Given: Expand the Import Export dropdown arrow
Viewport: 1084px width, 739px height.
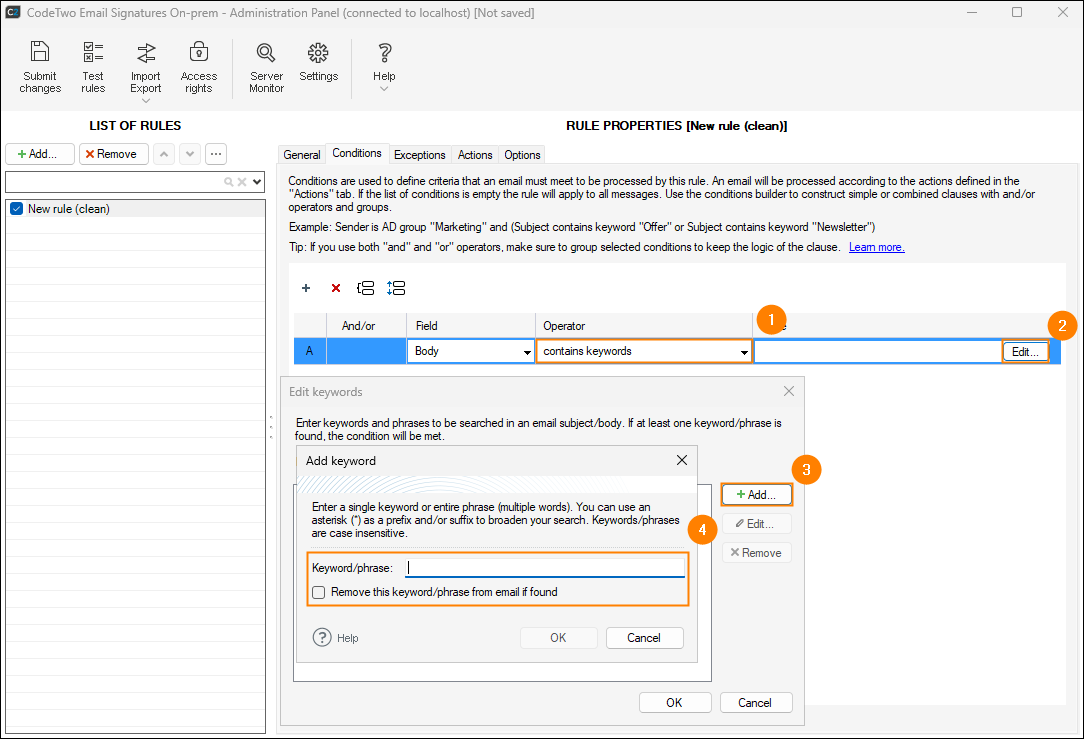Looking at the screenshot, I should coord(146,101).
